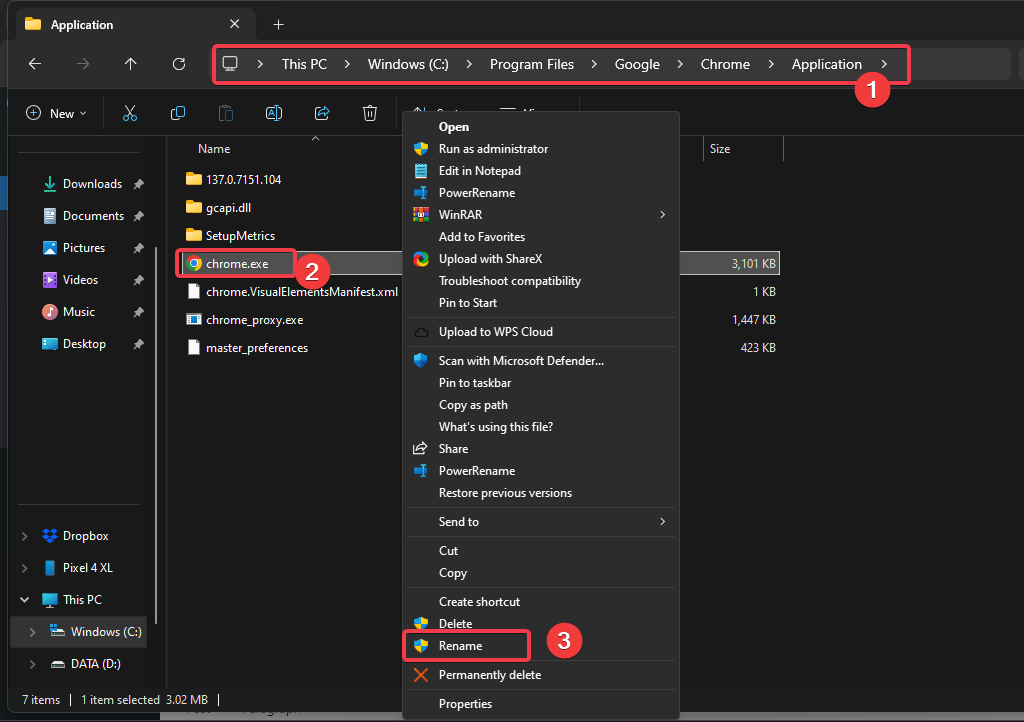Choose Properties in context menu
This screenshot has width=1024, height=722.
[541, 703]
